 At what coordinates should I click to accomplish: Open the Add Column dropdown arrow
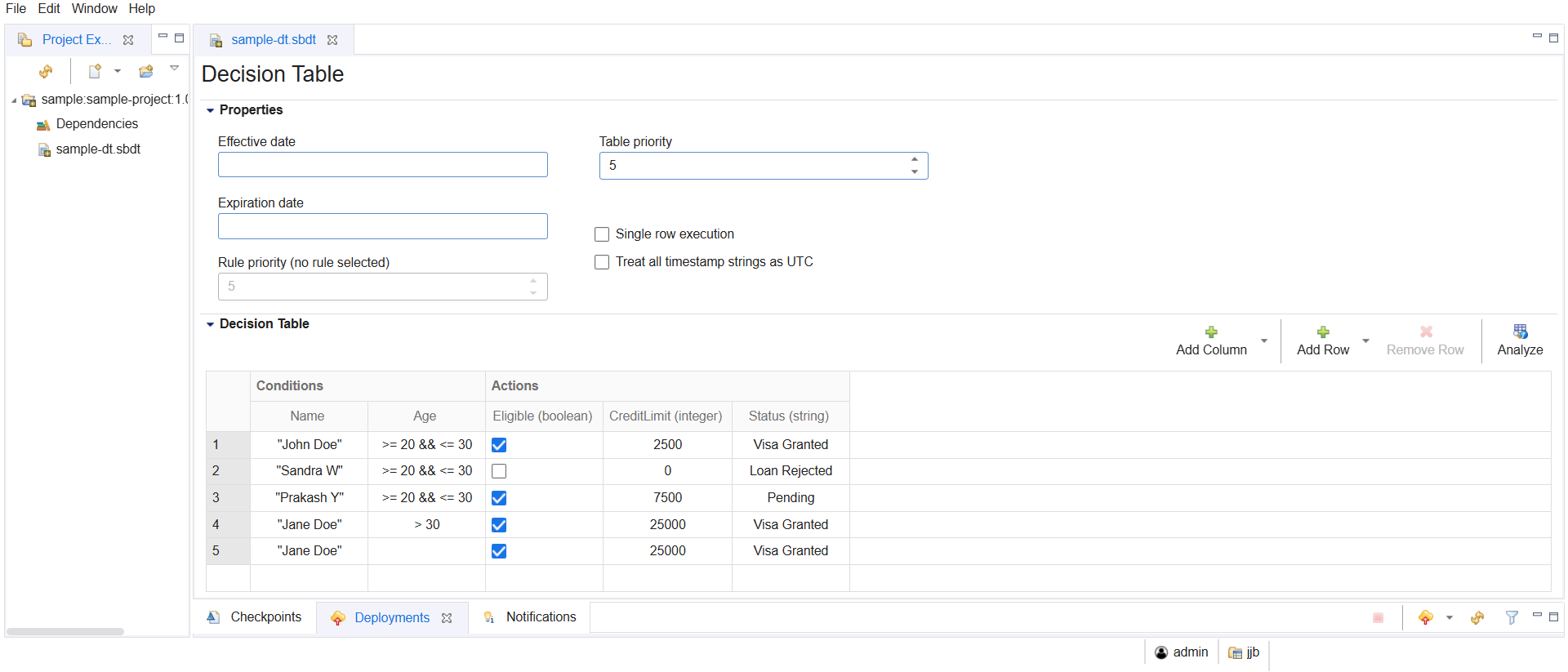click(x=1264, y=340)
